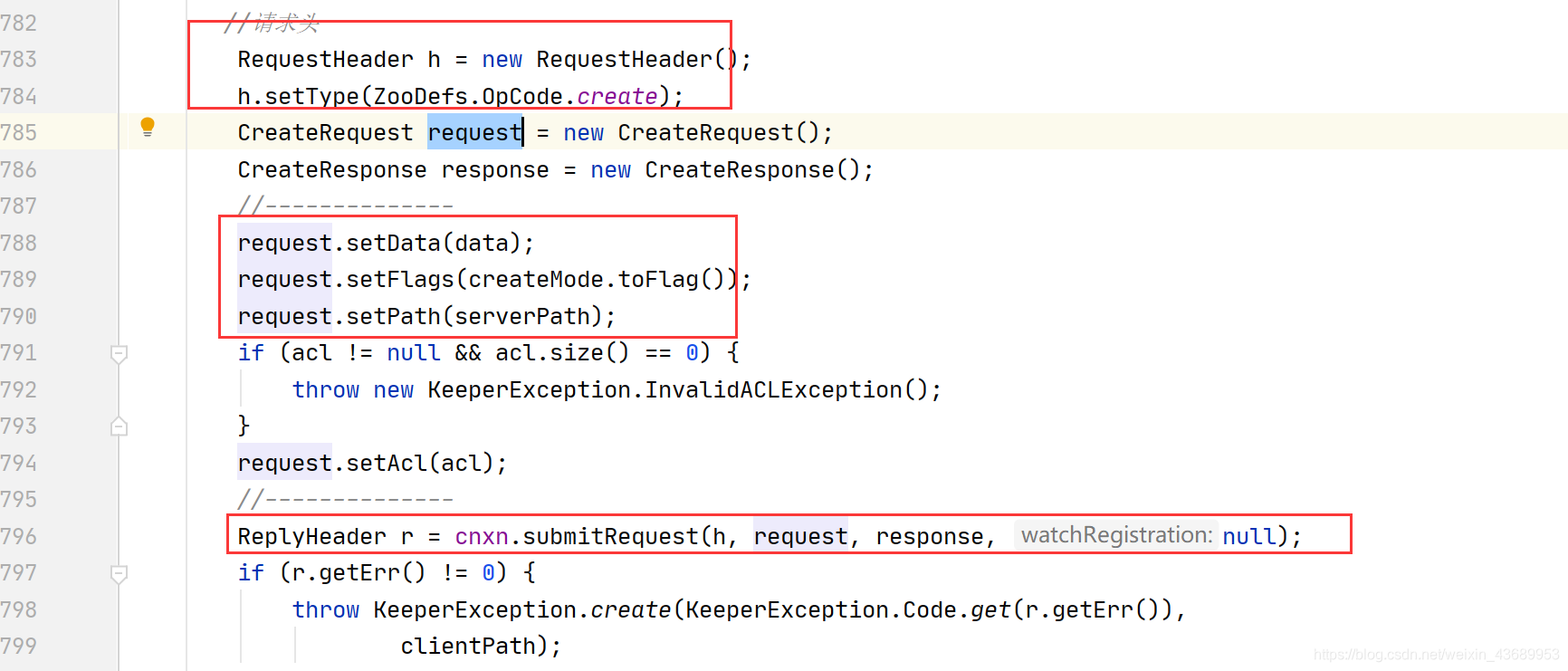Click the italic 'create' in ZooDefs.OpCode.create

tap(617, 96)
